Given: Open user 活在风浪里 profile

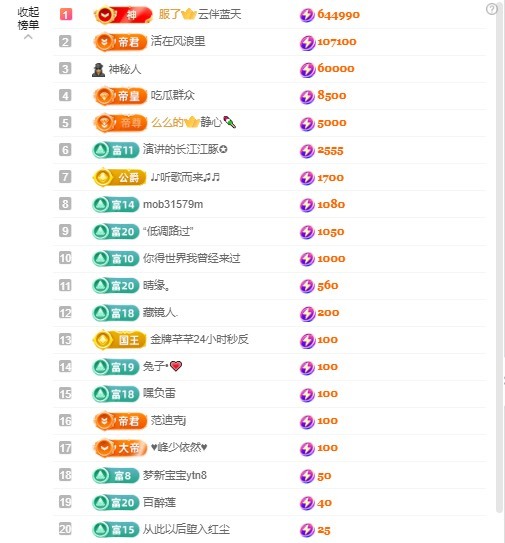Looking at the screenshot, I should click(x=178, y=41).
